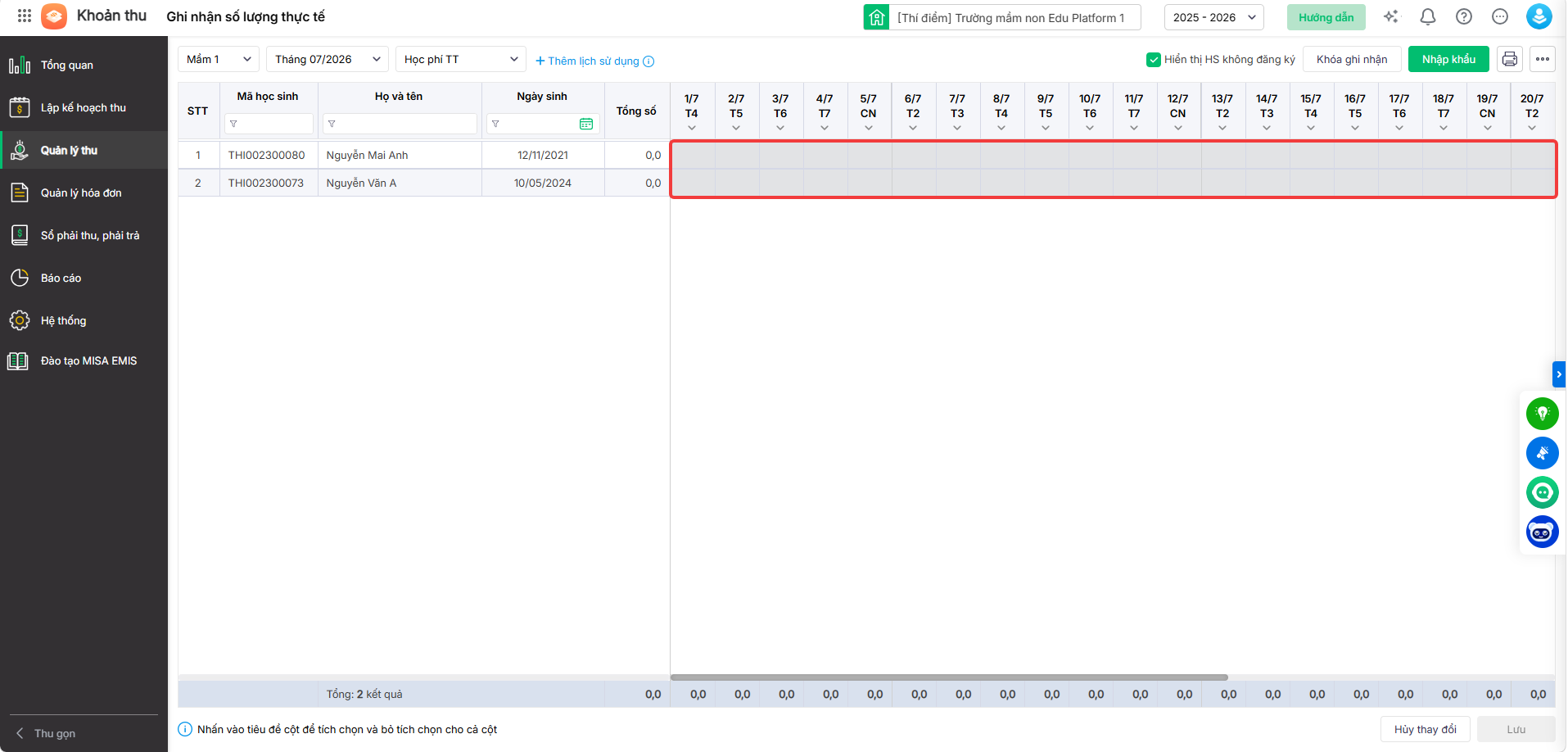This screenshot has width=1568, height=752.
Task: Open the chat message bubble icon
Action: coord(1500,16)
